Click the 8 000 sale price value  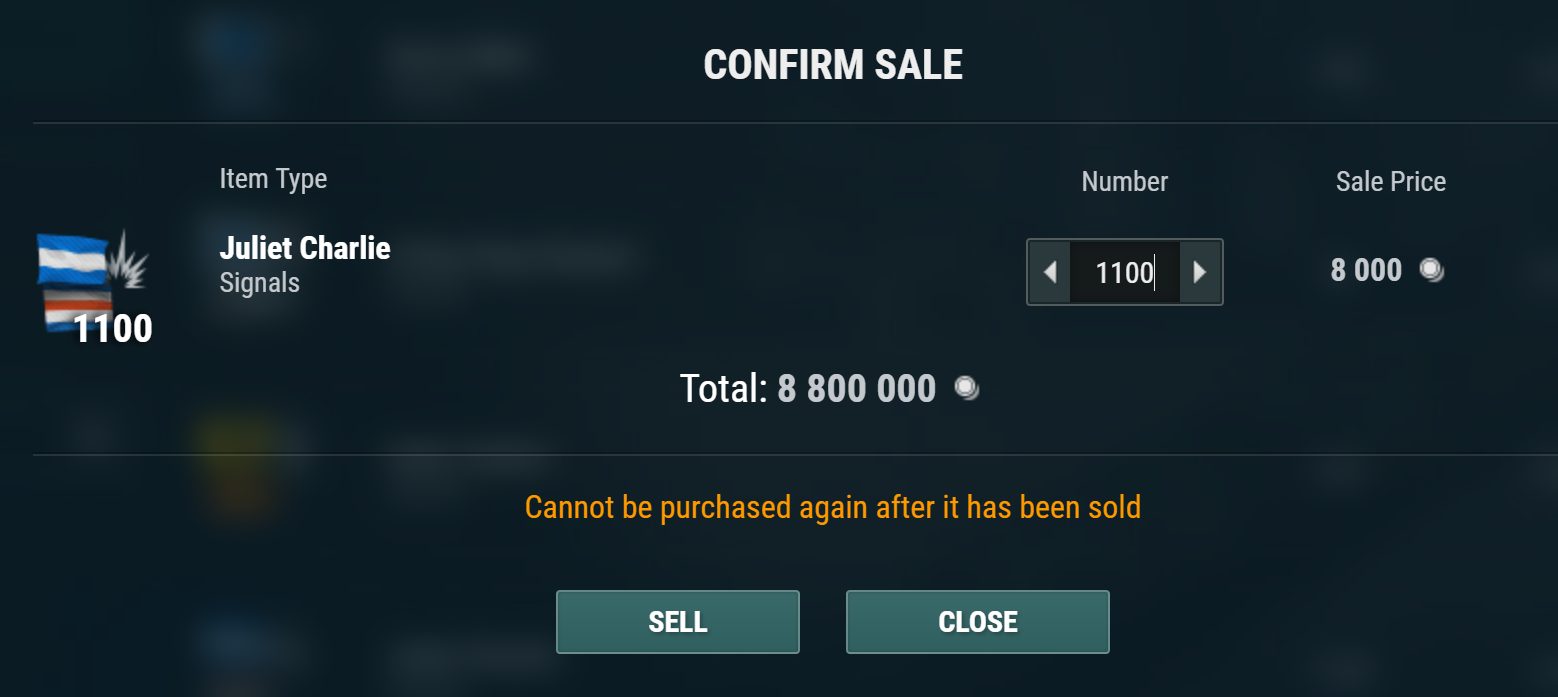[1366, 270]
